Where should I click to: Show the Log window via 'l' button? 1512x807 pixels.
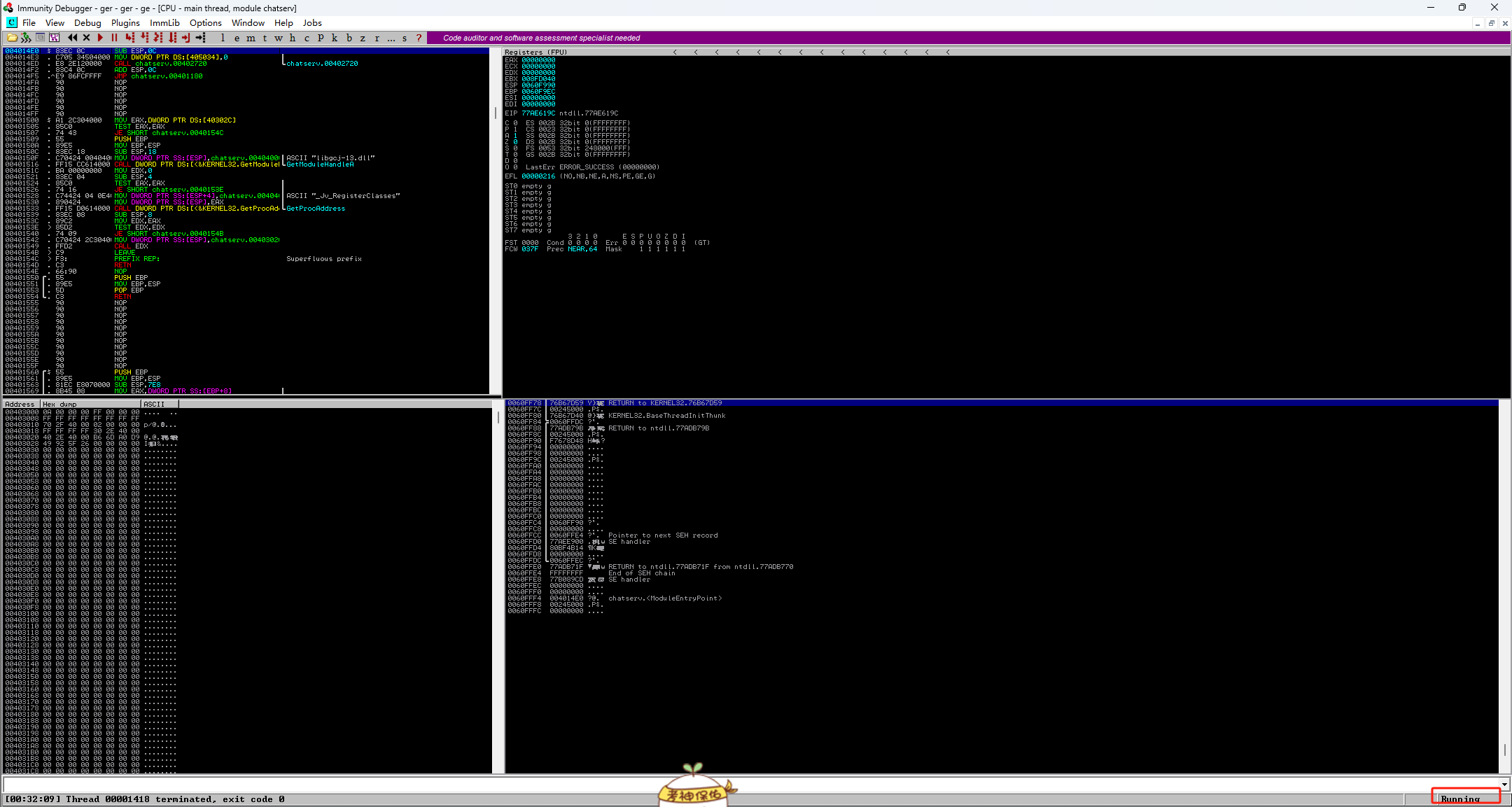pyautogui.click(x=223, y=38)
